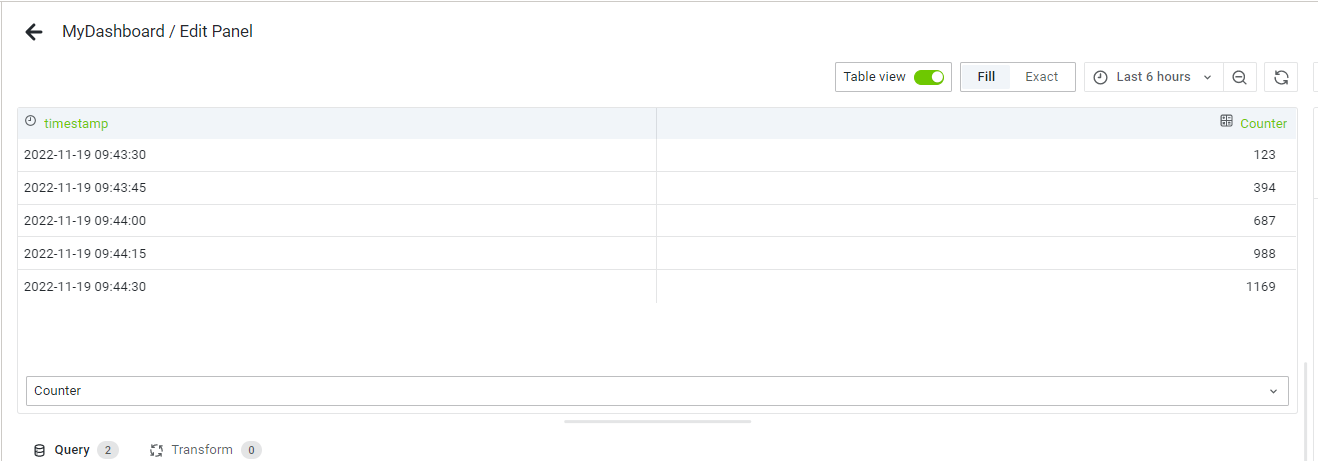This screenshot has height=461, width=1318.
Task: Click the chevron in the Counter select box
Action: pyautogui.click(x=1273, y=391)
